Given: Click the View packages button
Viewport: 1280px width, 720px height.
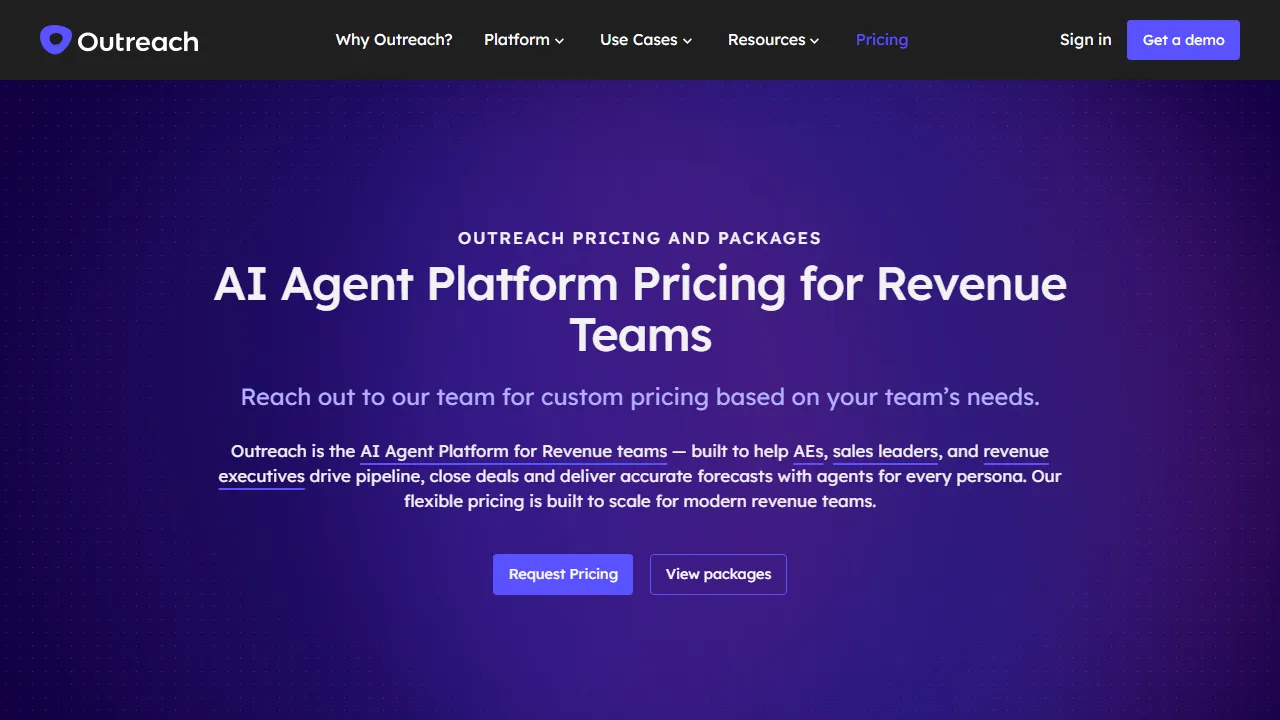Looking at the screenshot, I should (x=718, y=574).
